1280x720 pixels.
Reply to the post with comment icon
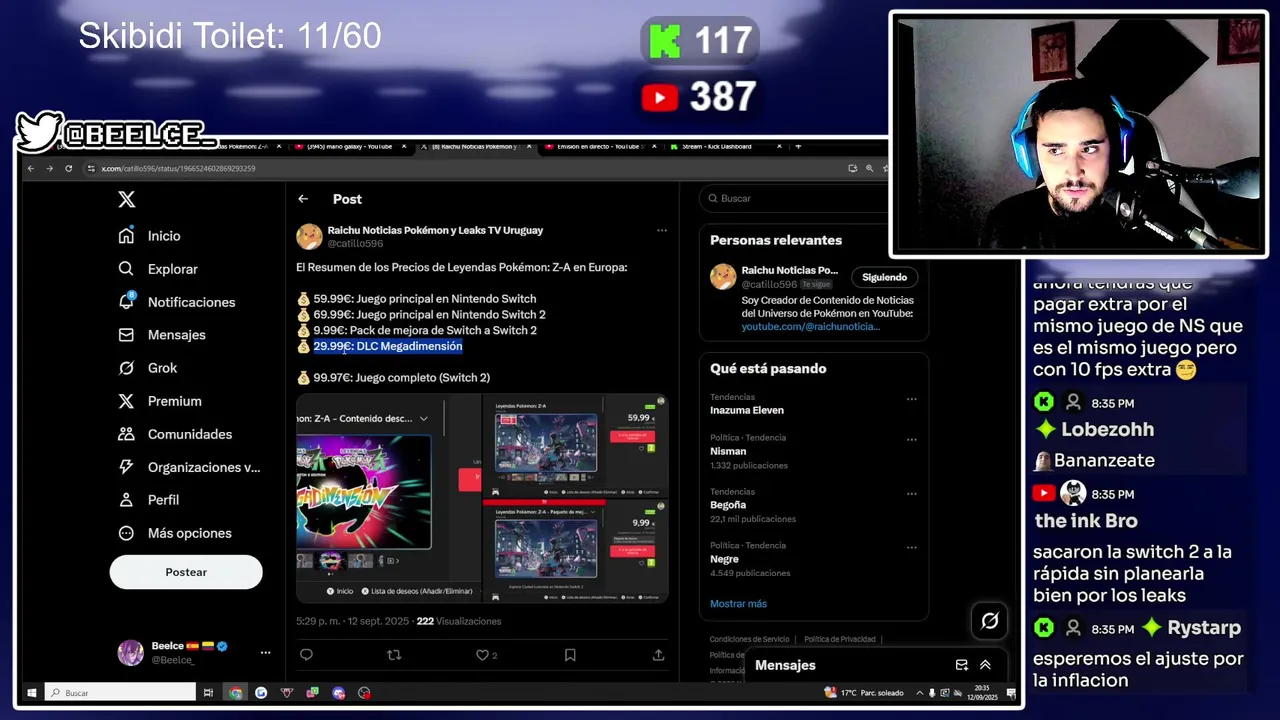[x=307, y=655]
